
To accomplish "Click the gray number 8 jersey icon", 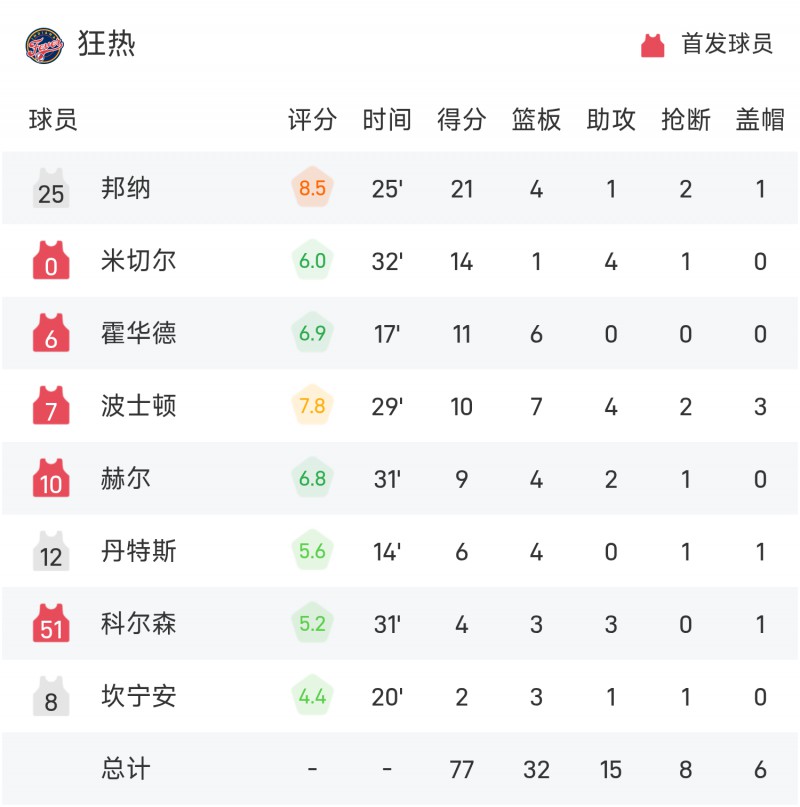I will (x=51, y=696).
